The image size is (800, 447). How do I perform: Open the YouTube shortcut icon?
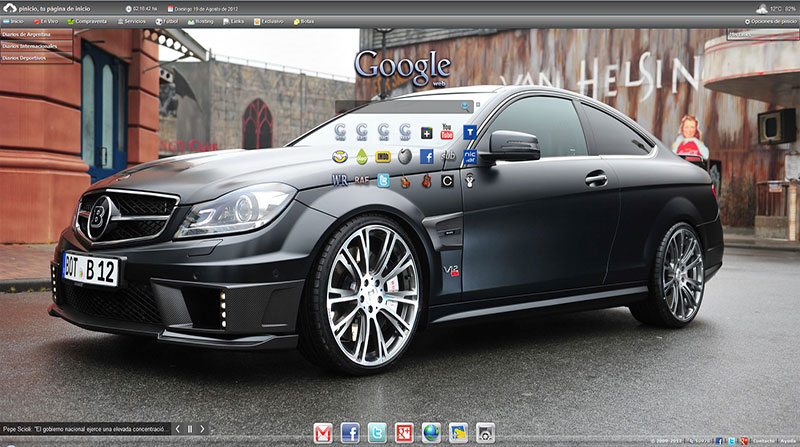447,132
